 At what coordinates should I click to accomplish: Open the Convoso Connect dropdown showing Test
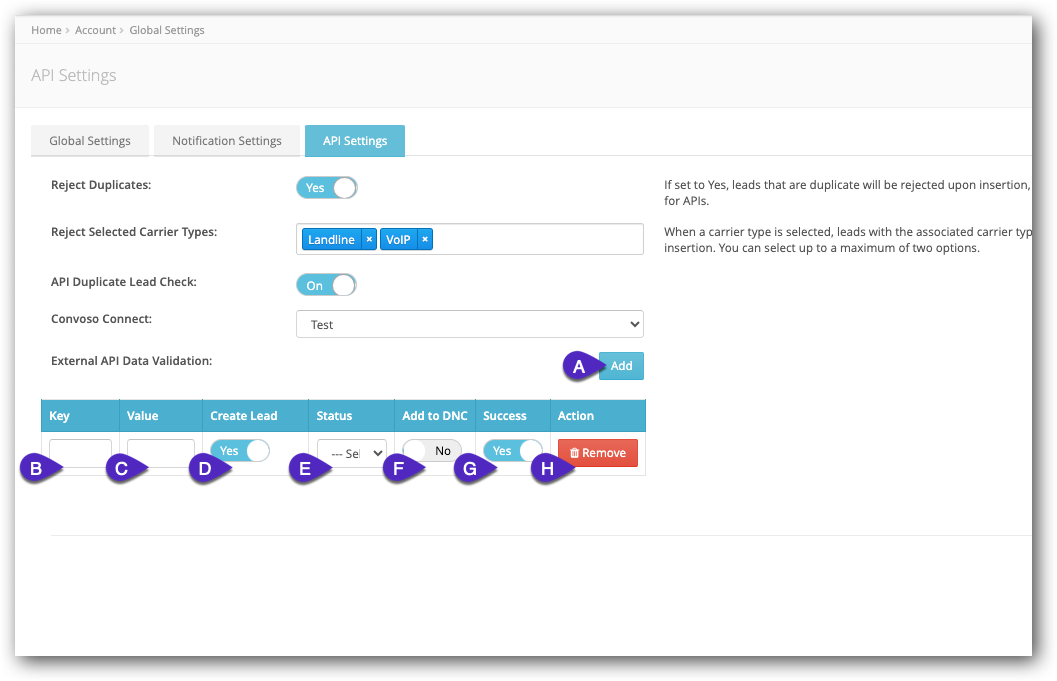click(469, 323)
